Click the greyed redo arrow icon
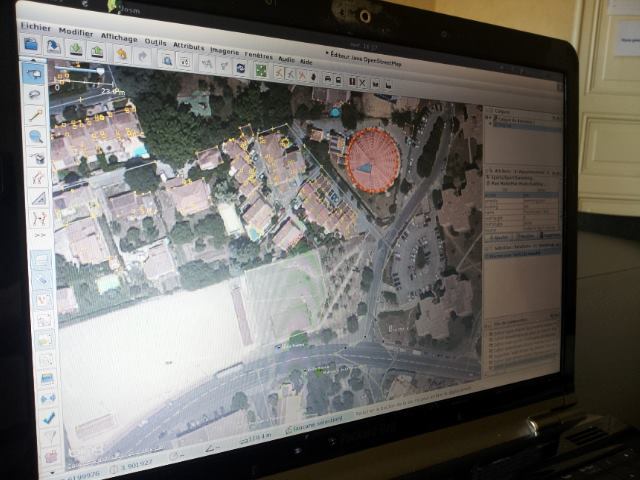Image resolution: width=640 pixels, height=480 pixels. point(142,57)
